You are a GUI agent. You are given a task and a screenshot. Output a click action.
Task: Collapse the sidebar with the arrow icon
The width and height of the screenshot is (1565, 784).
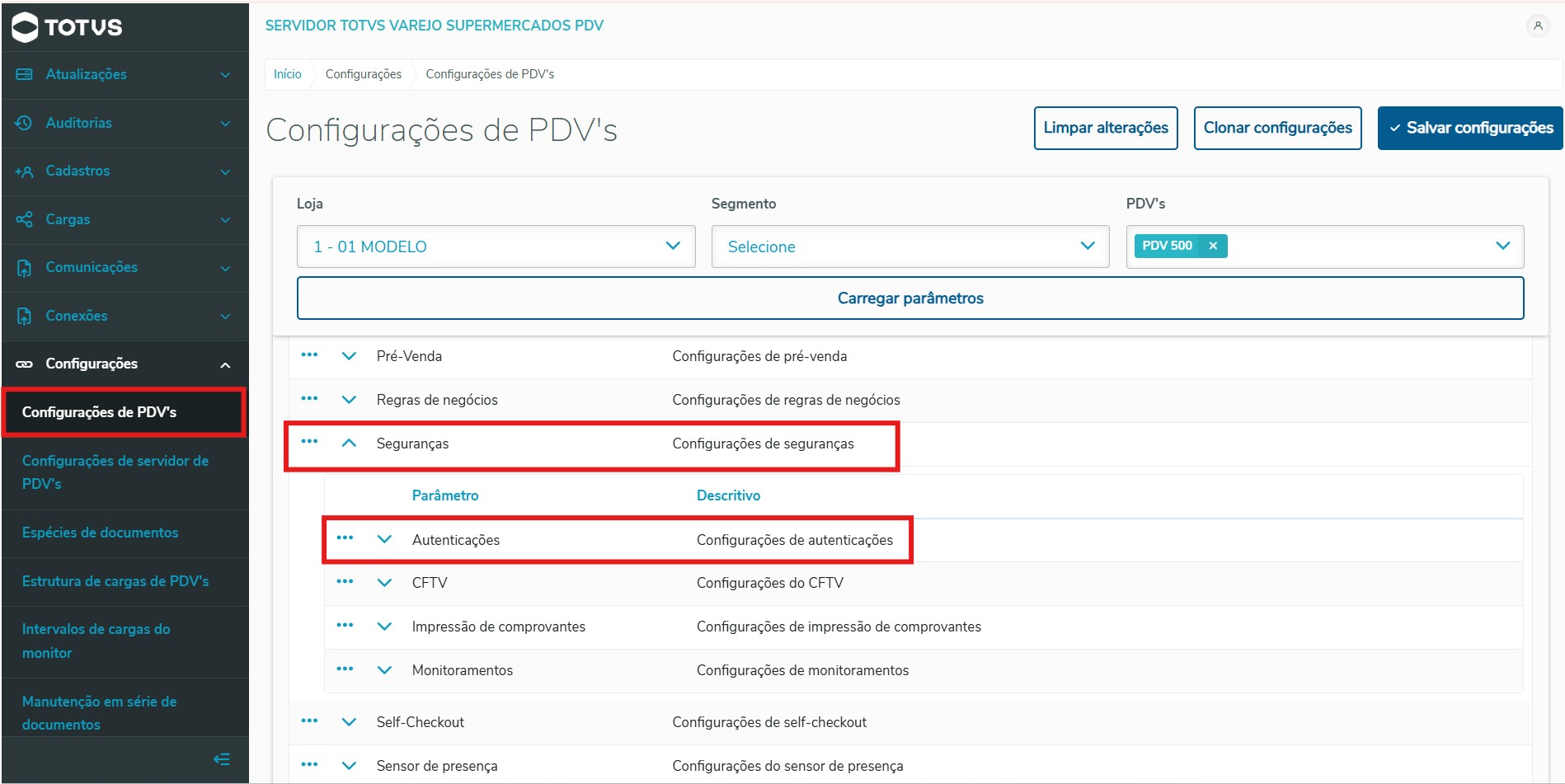(x=222, y=759)
